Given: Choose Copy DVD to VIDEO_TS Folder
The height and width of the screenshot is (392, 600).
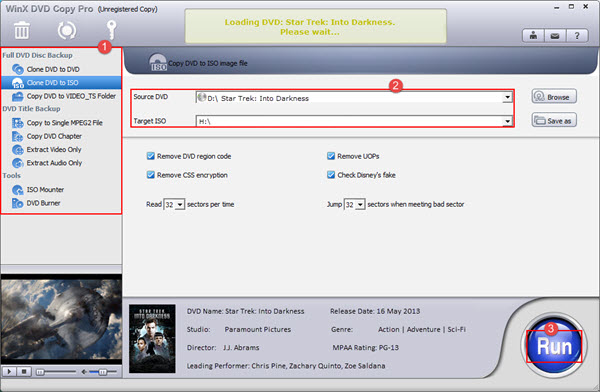Looking at the screenshot, I should point(71,96).
